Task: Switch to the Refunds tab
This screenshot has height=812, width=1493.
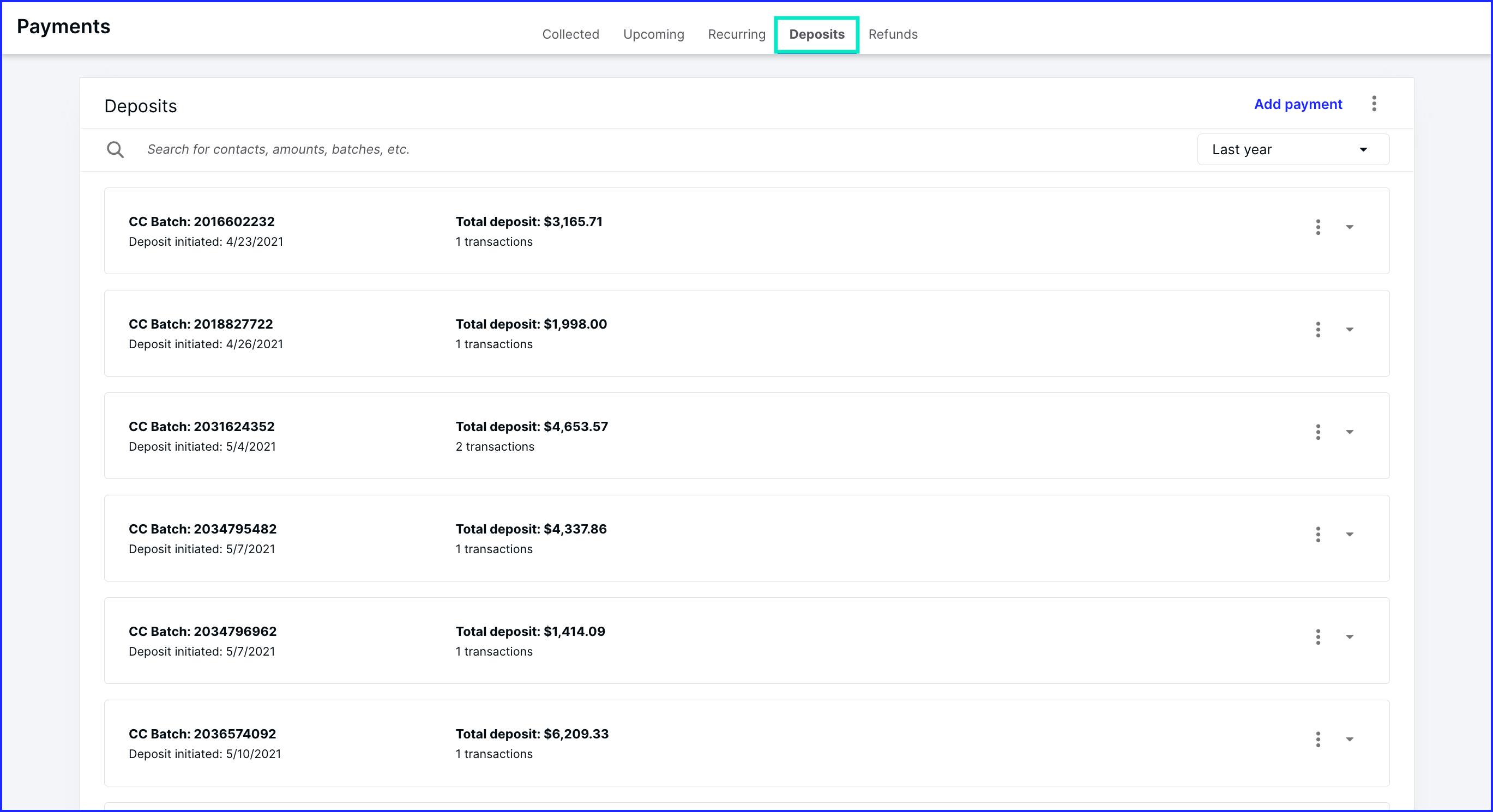Action: [893, 34]
